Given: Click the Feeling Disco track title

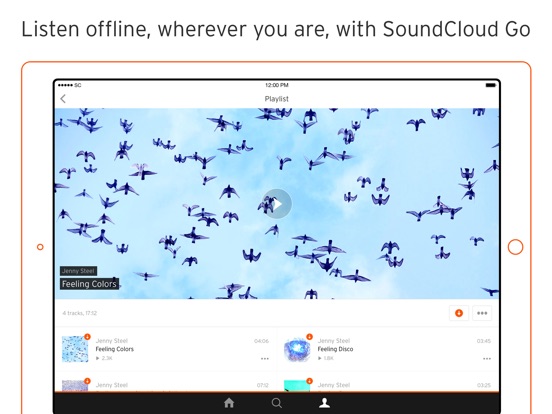Looking at the screenshot, I should (335, 349).
